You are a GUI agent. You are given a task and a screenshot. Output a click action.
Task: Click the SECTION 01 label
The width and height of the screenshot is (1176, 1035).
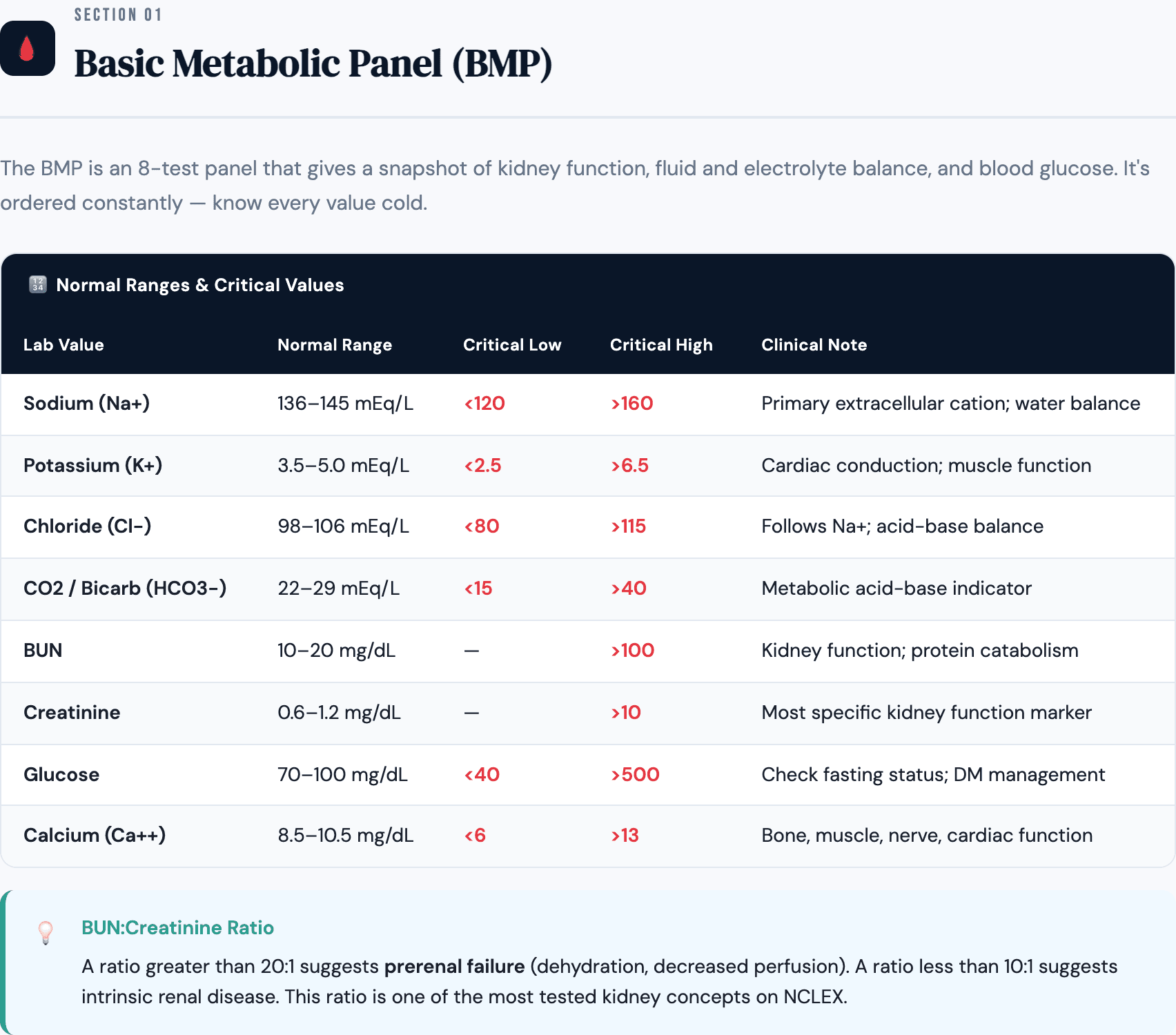click(x=118, y=15)
